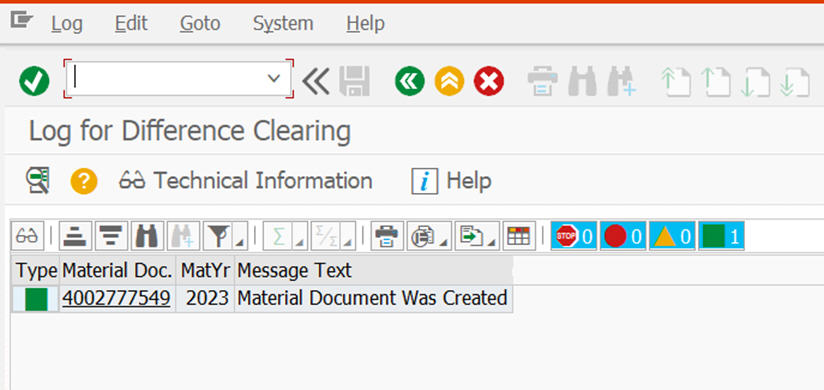Go to Previous Page icon
824x390 pixels.
click(716, 83)
